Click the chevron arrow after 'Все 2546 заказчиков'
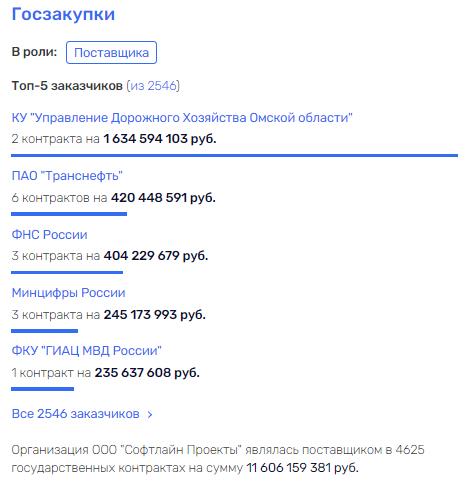 pyautogui.click(x=150, y=414)
